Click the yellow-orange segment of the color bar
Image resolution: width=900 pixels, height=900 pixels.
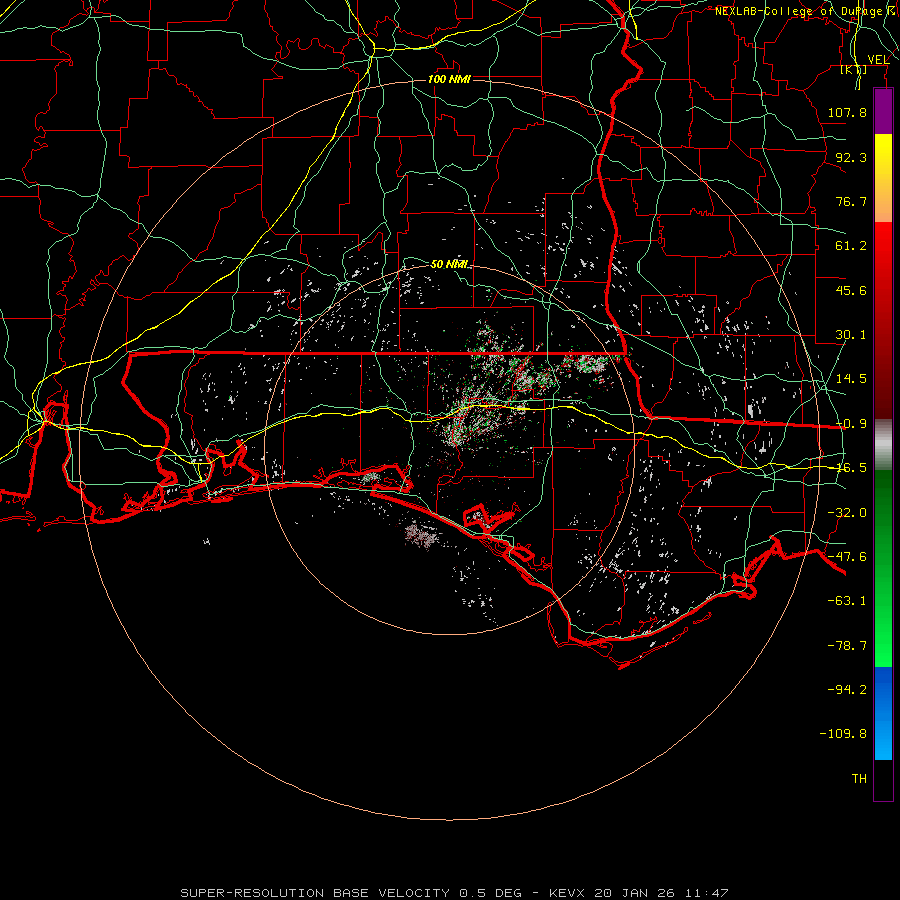click(x=883, y=178)
